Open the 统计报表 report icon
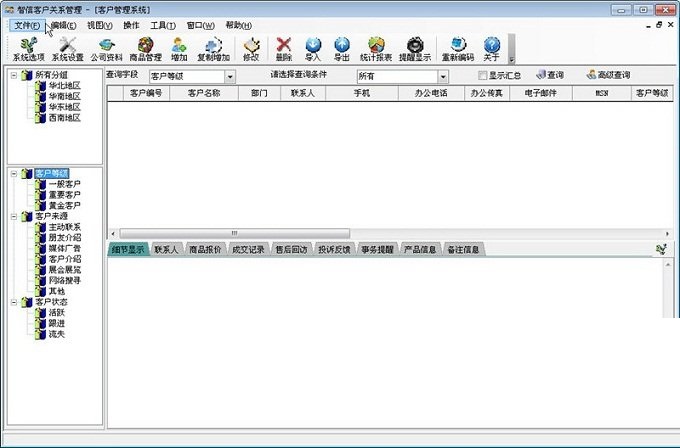This screenshot has width=680, height=448. tap(376, 48)
